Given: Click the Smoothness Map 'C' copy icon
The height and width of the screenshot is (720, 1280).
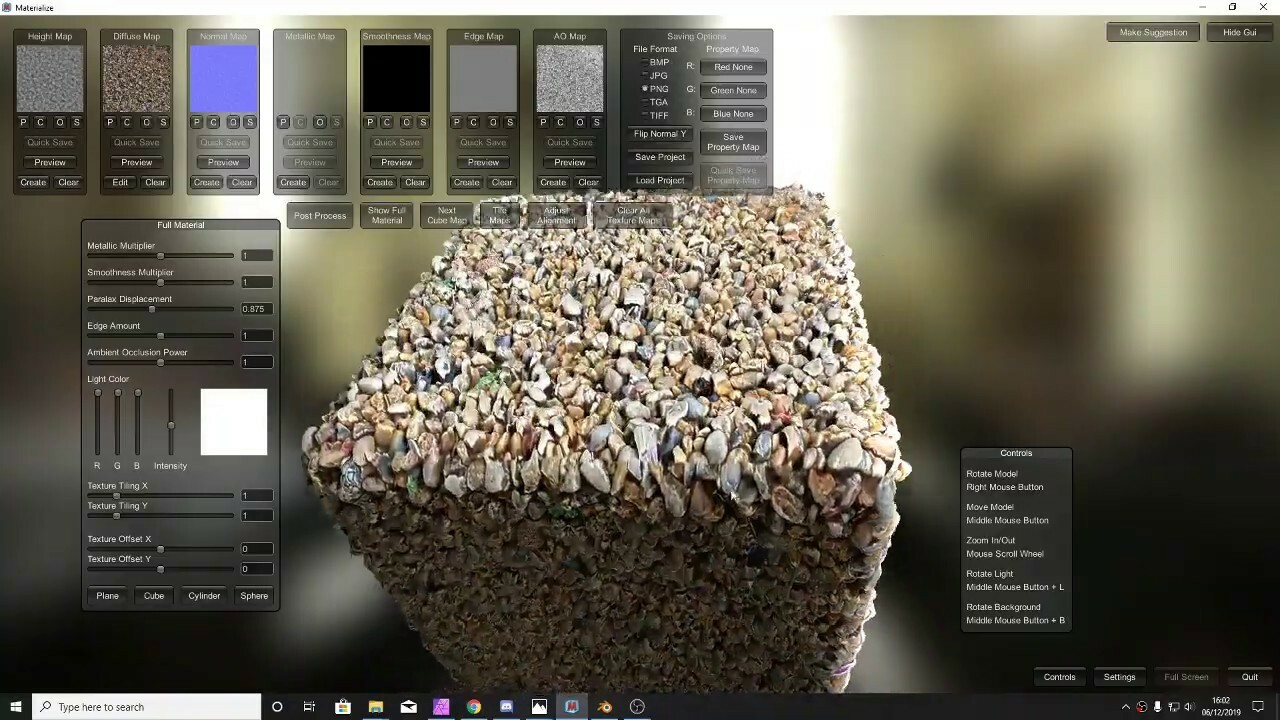Looking at the screenshot, I should pyautogui.click(x=387, y=122).
